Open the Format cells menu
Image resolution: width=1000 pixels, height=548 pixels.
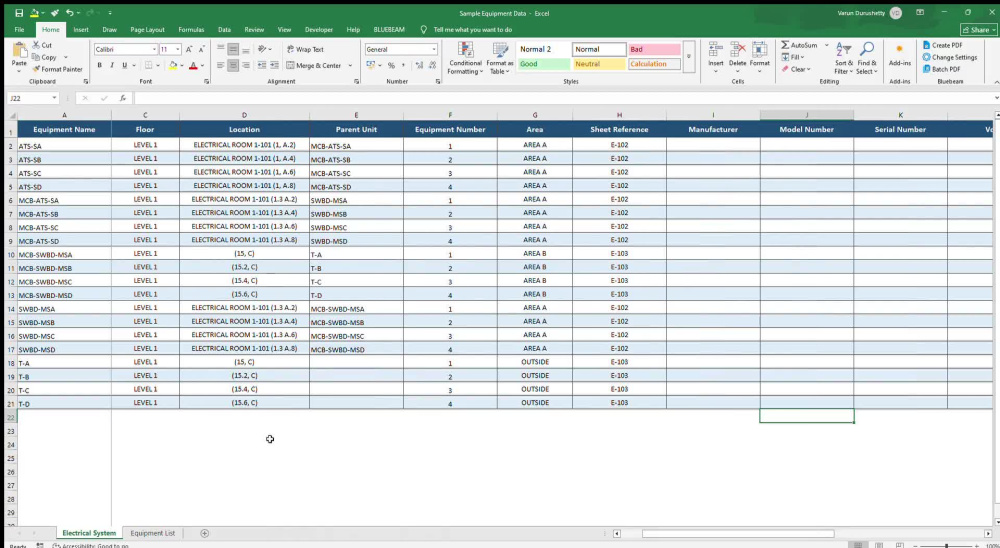760,56
